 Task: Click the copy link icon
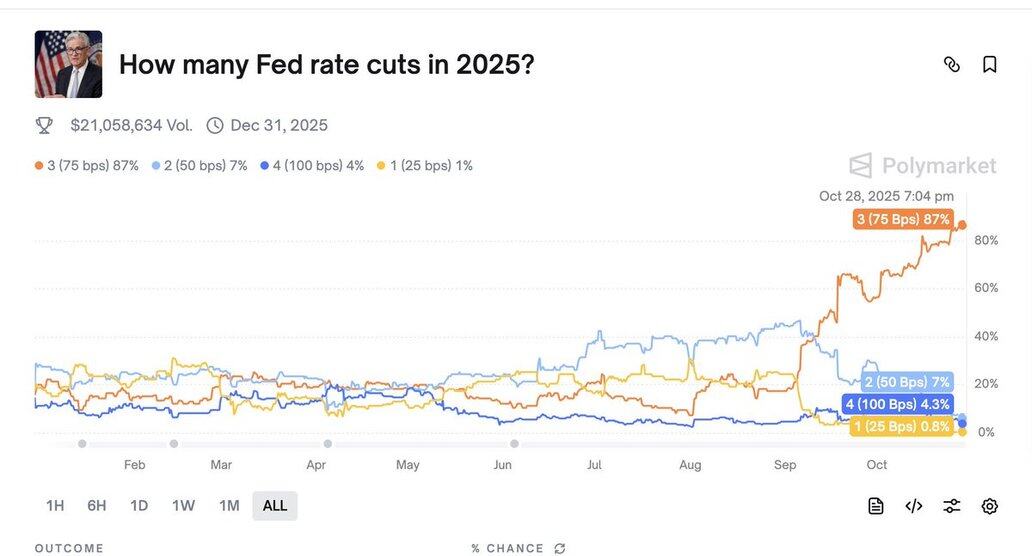(x=952, y=65)
